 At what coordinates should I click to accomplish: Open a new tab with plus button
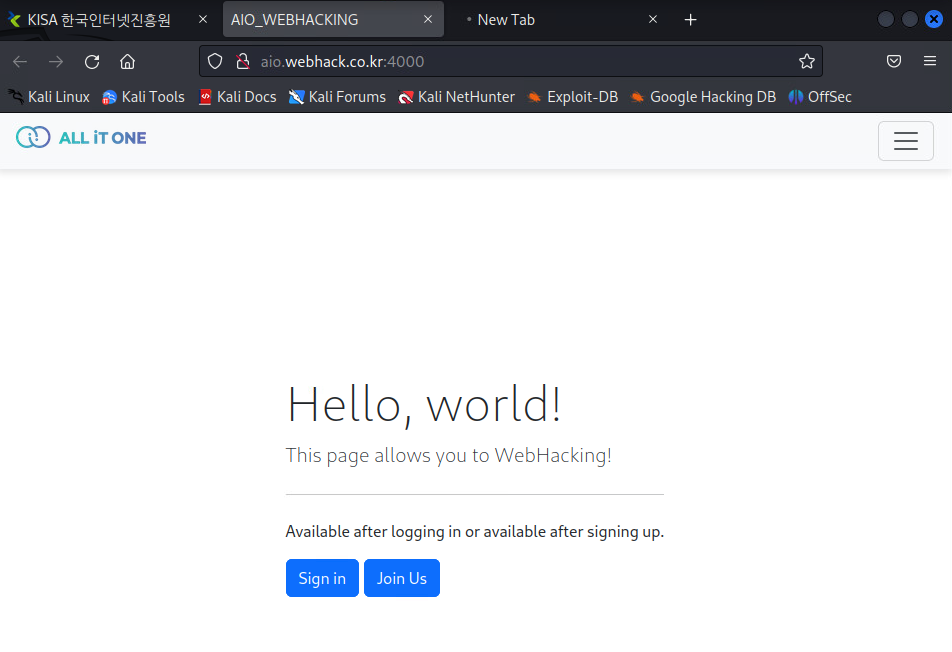tap(690, 20)
